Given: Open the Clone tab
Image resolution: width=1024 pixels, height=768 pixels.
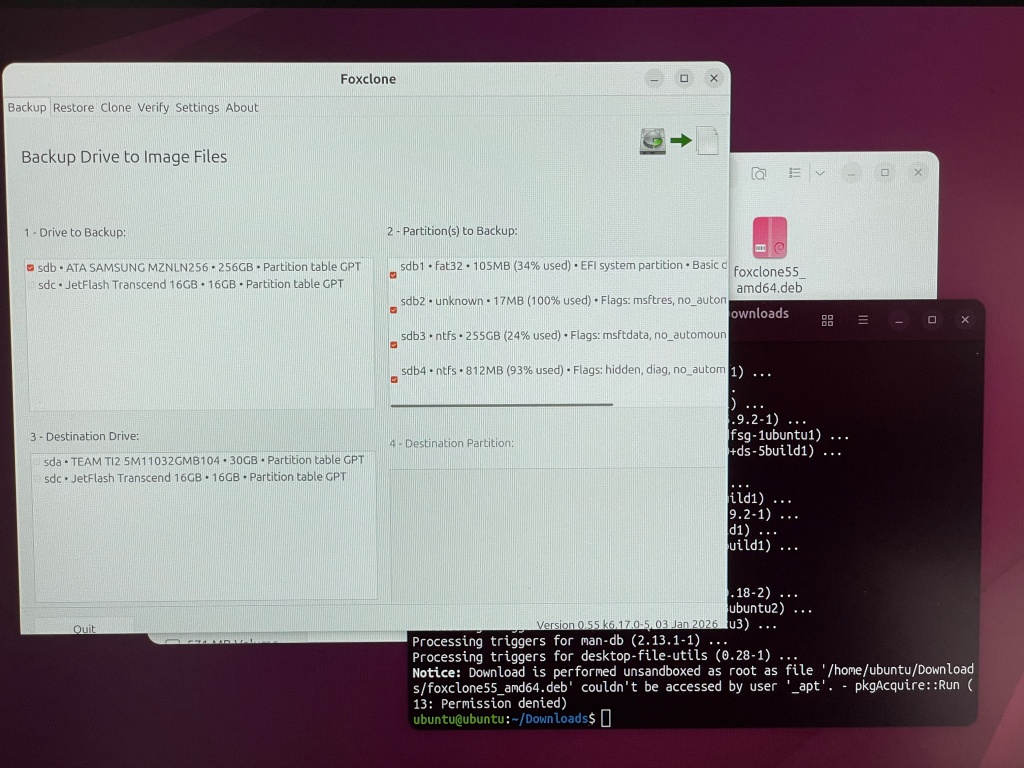Looking at the screenshot, I should tap(115, 107).
